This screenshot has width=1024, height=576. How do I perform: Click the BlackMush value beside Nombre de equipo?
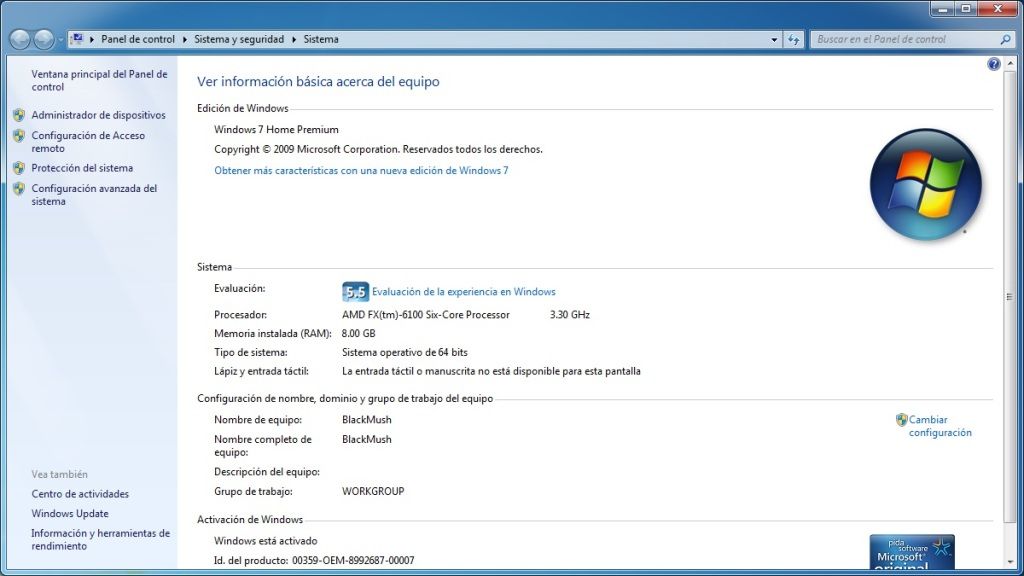pyautogui.click(x=367, y=419)
